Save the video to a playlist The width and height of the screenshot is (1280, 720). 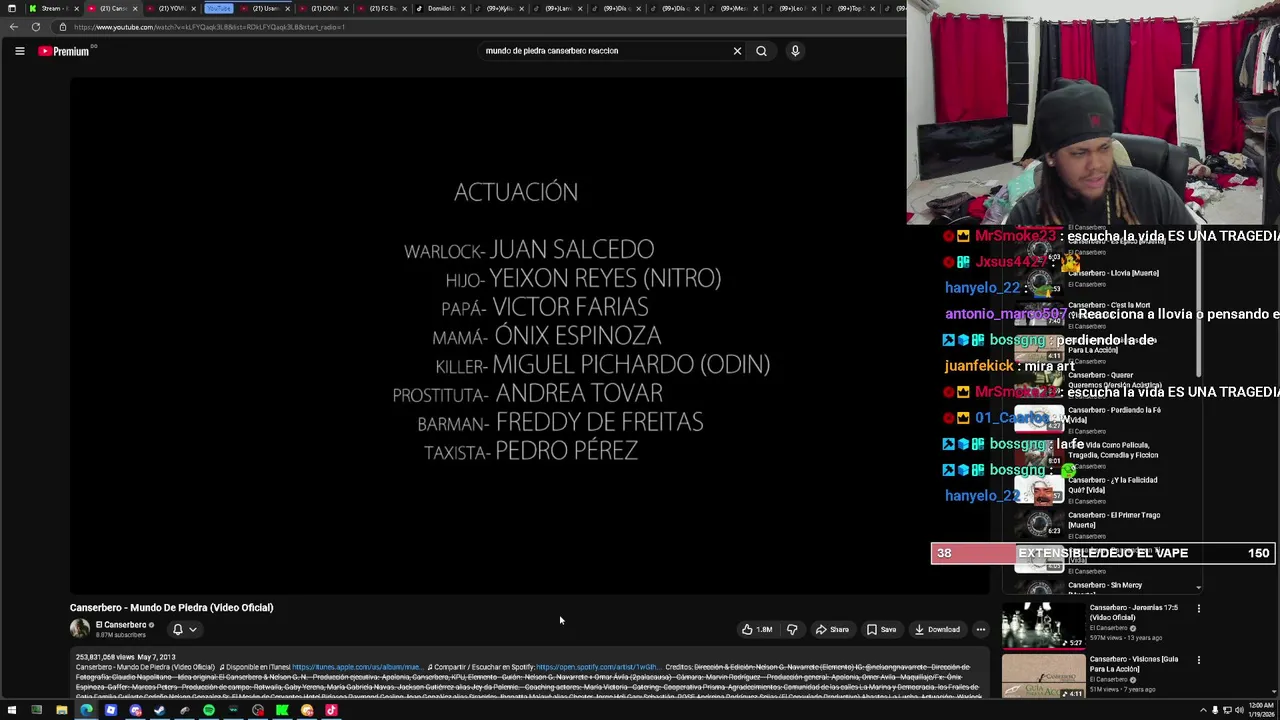point(881,630)
